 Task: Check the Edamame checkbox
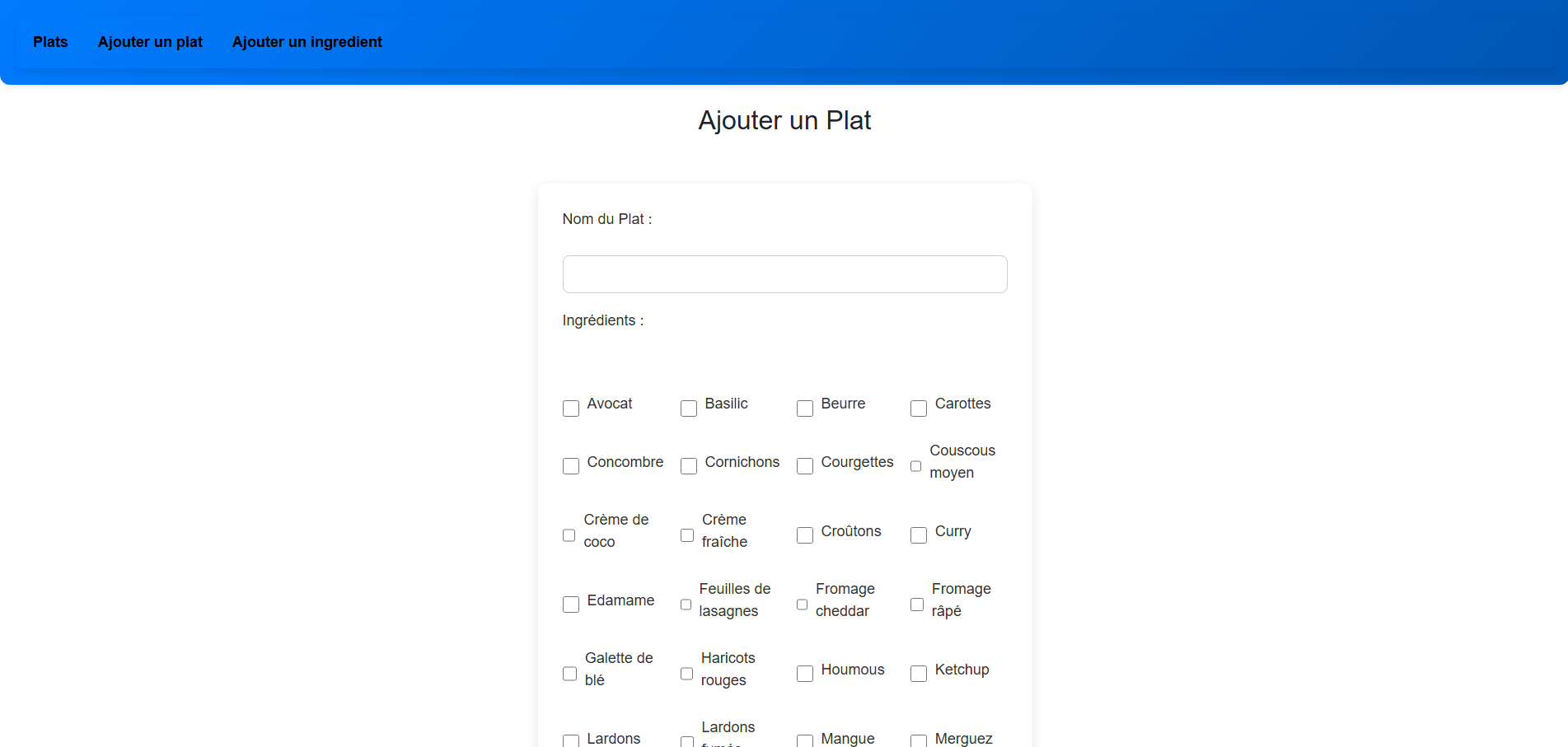(x=571, y=605)
